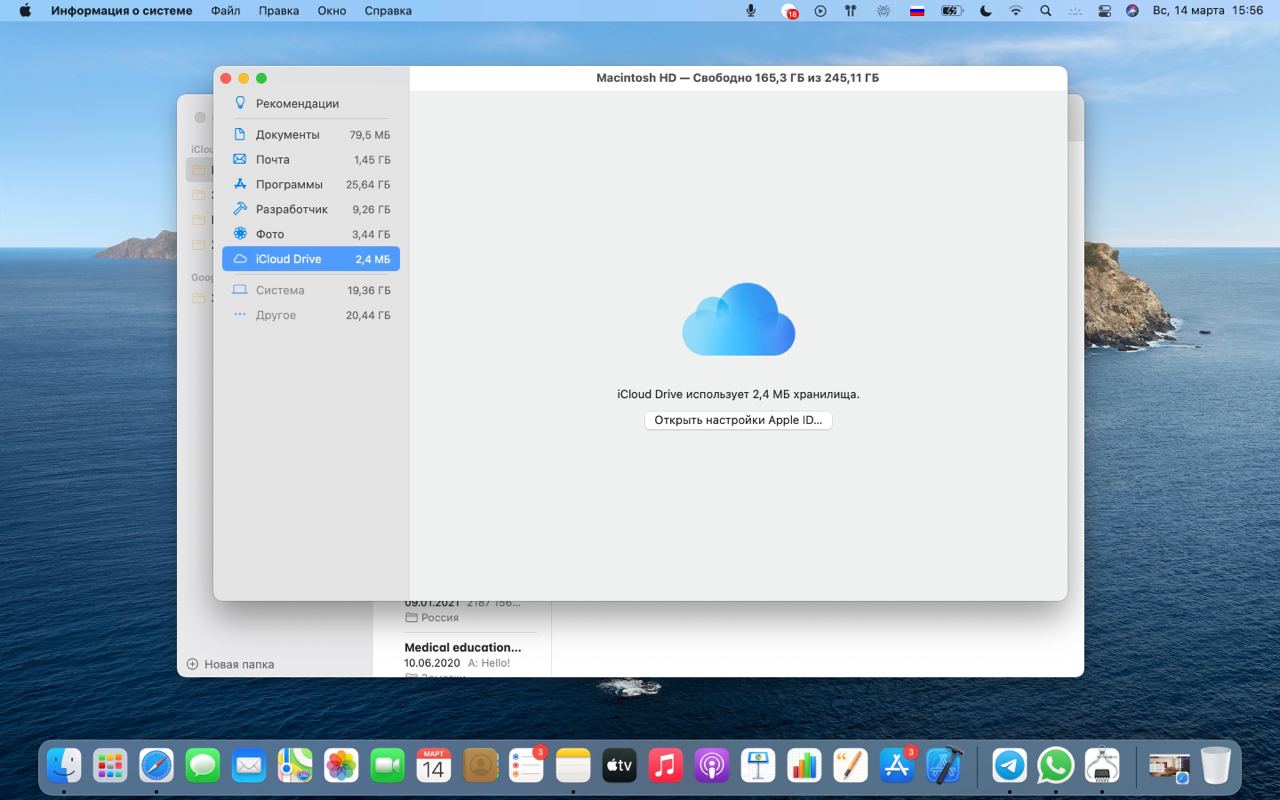Open the Apple menu
The height and width of the screenshot is (800, 1280).
[x=25, y=11]
